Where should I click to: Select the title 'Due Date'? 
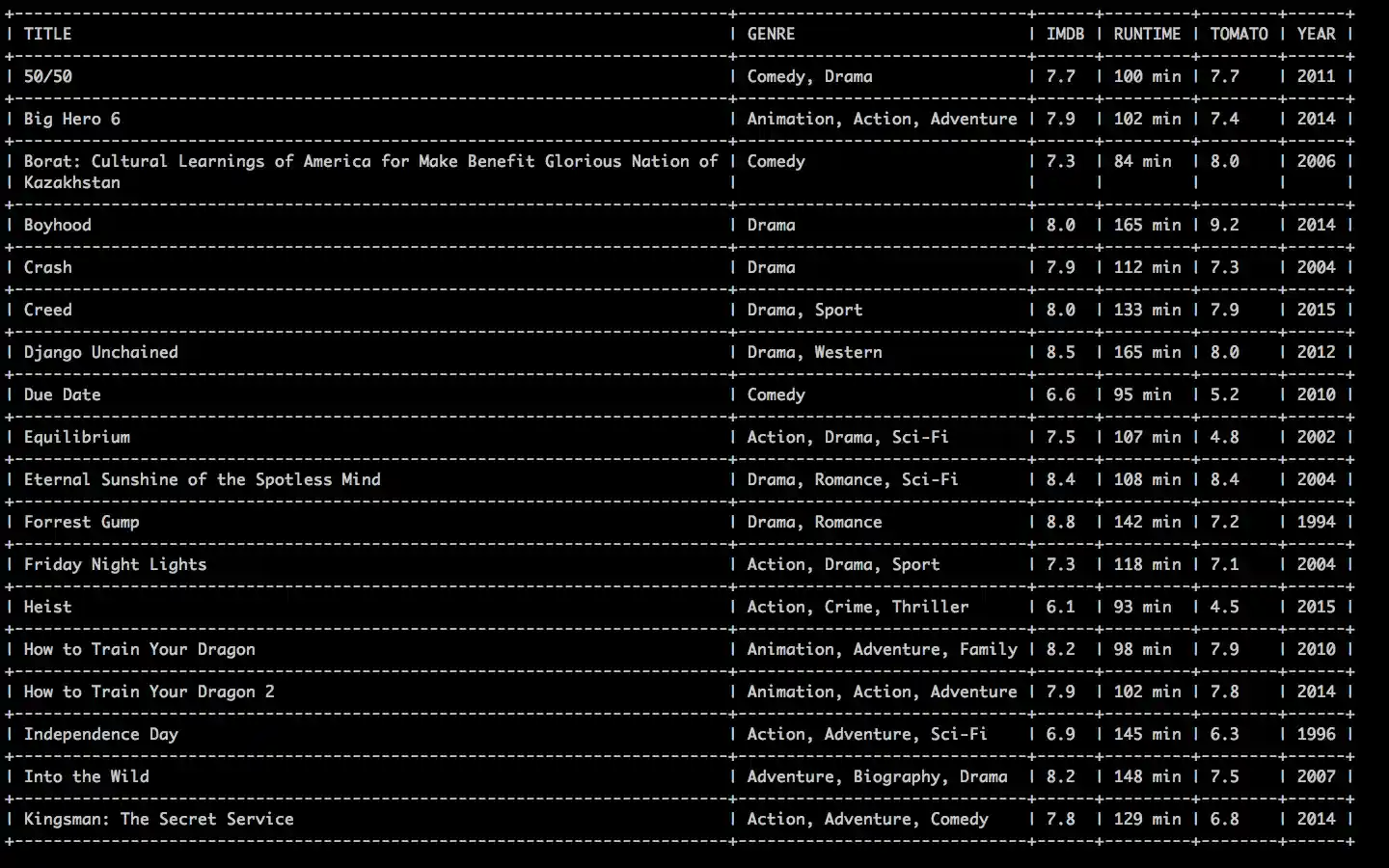(62, 394)
